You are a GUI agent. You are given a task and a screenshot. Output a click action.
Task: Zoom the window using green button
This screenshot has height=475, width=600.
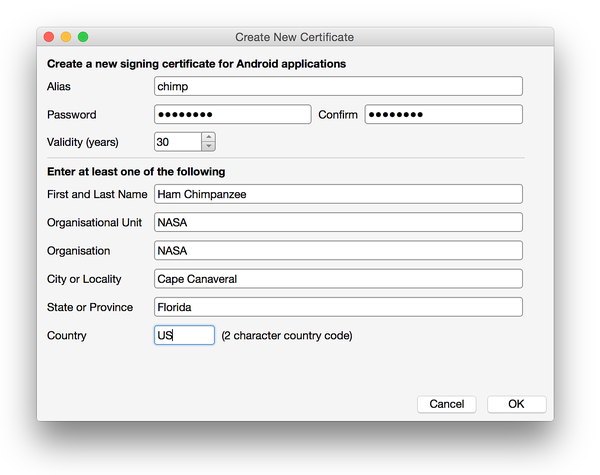pos(83,37)
